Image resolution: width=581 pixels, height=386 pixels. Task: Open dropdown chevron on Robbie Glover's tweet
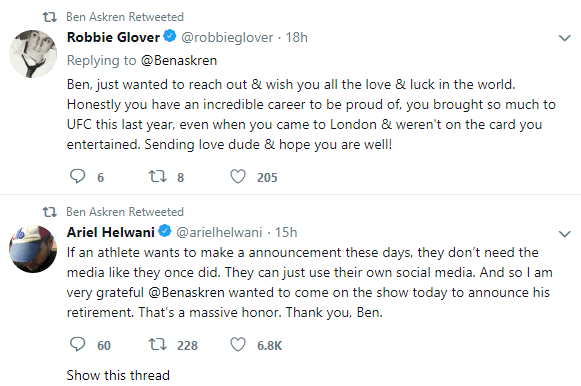[x=564, y=38]
